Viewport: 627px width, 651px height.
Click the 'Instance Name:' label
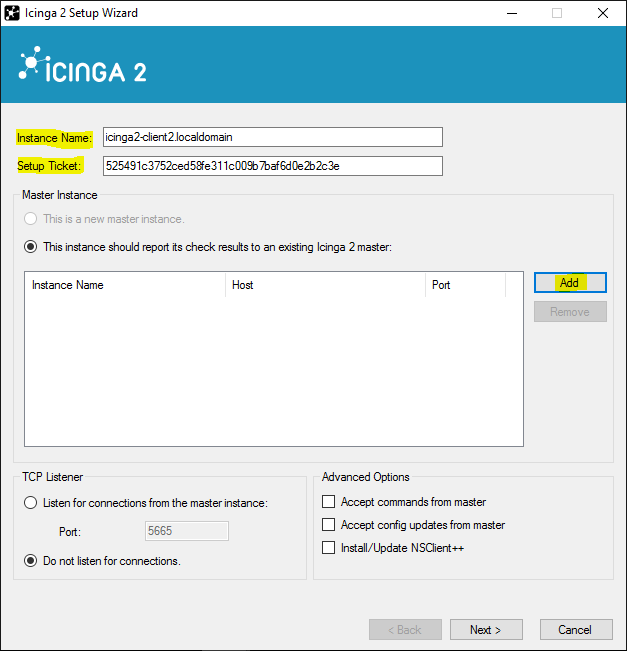54,138
